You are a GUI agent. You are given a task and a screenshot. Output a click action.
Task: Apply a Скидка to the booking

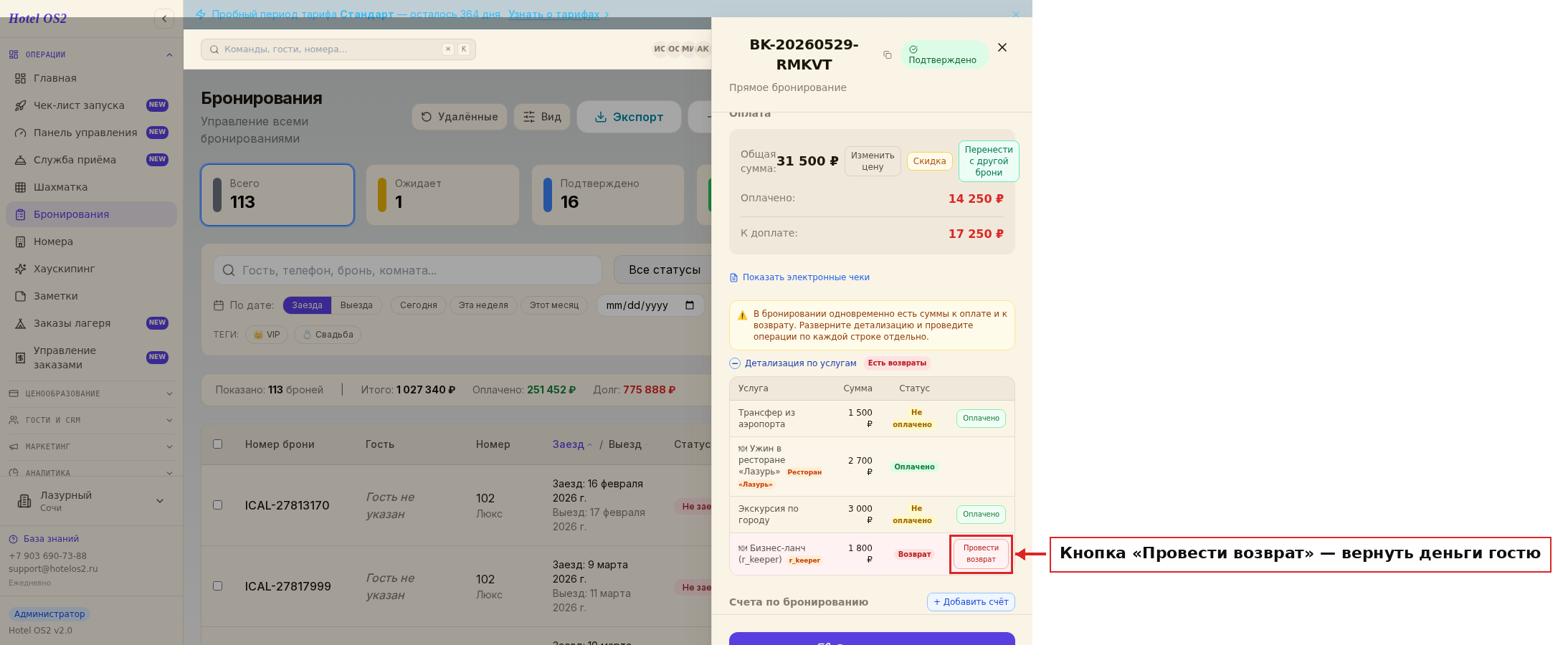[x=929, y=161]
